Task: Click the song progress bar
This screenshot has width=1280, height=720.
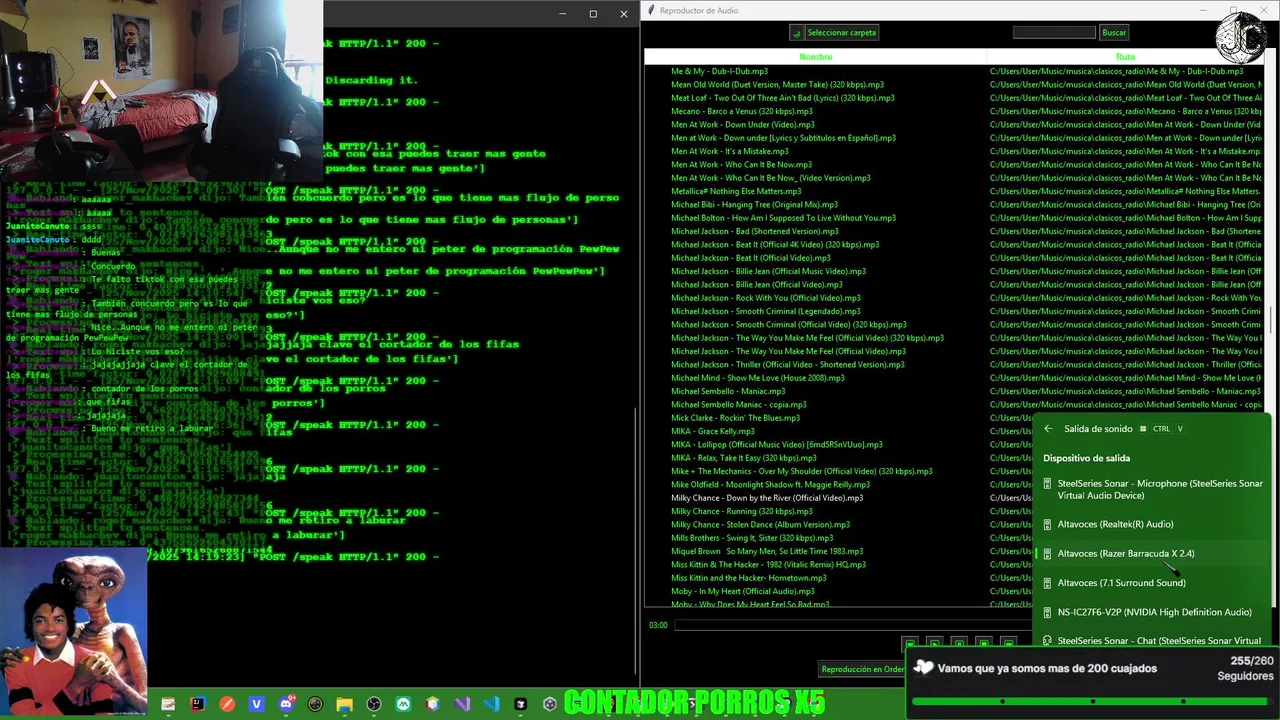Action: (855, 625)
